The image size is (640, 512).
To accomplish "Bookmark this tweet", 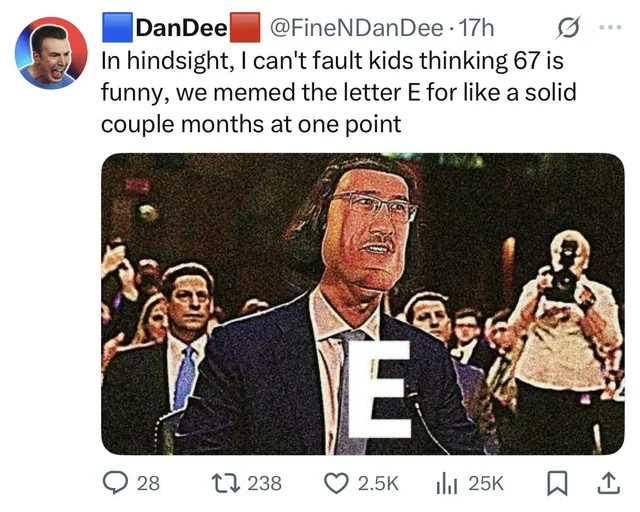I will pyautogui.click(x=557, y=483).
